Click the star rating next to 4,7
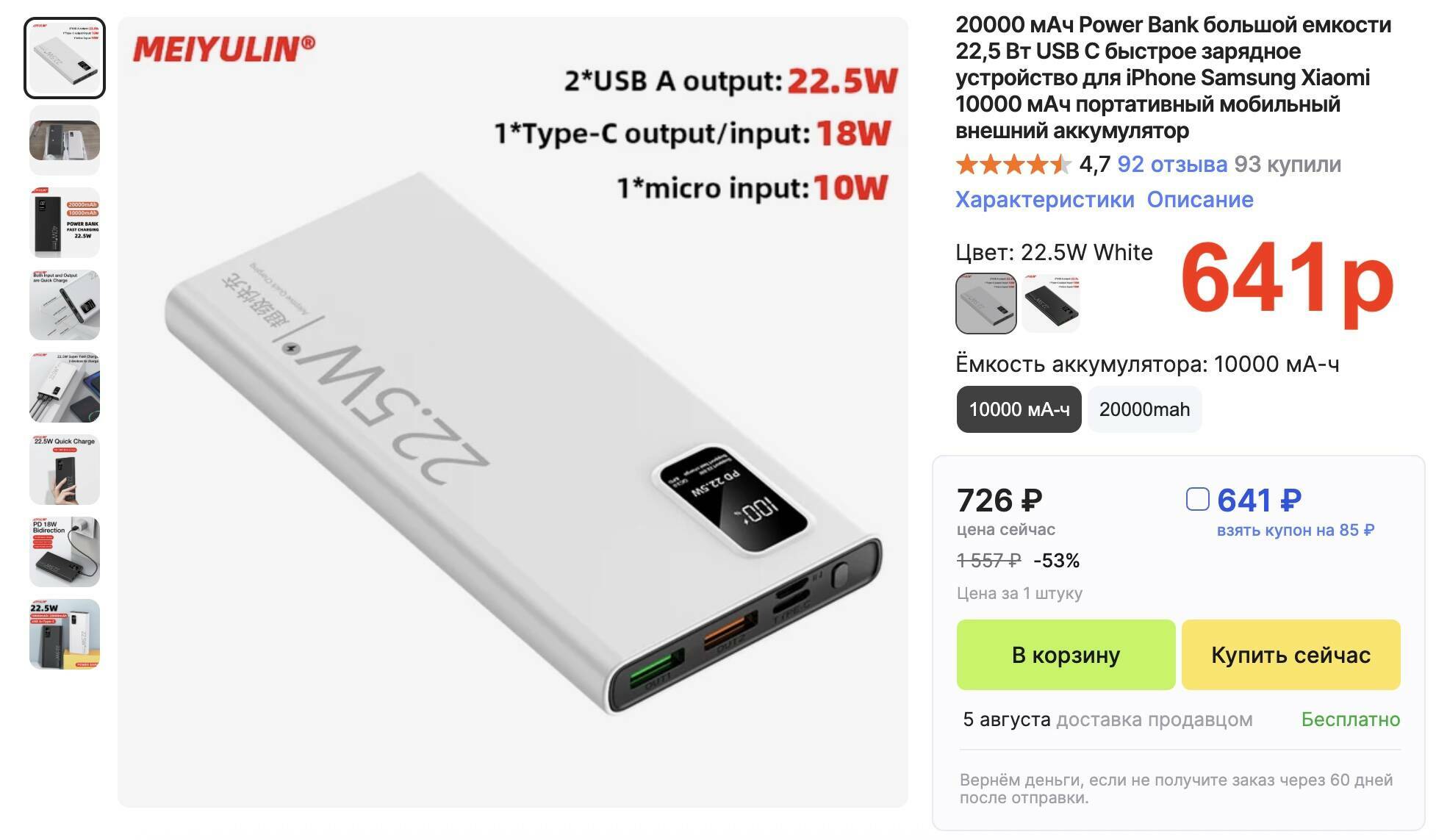Viewport: 1436px width, 840px height. pos(1013,165)
